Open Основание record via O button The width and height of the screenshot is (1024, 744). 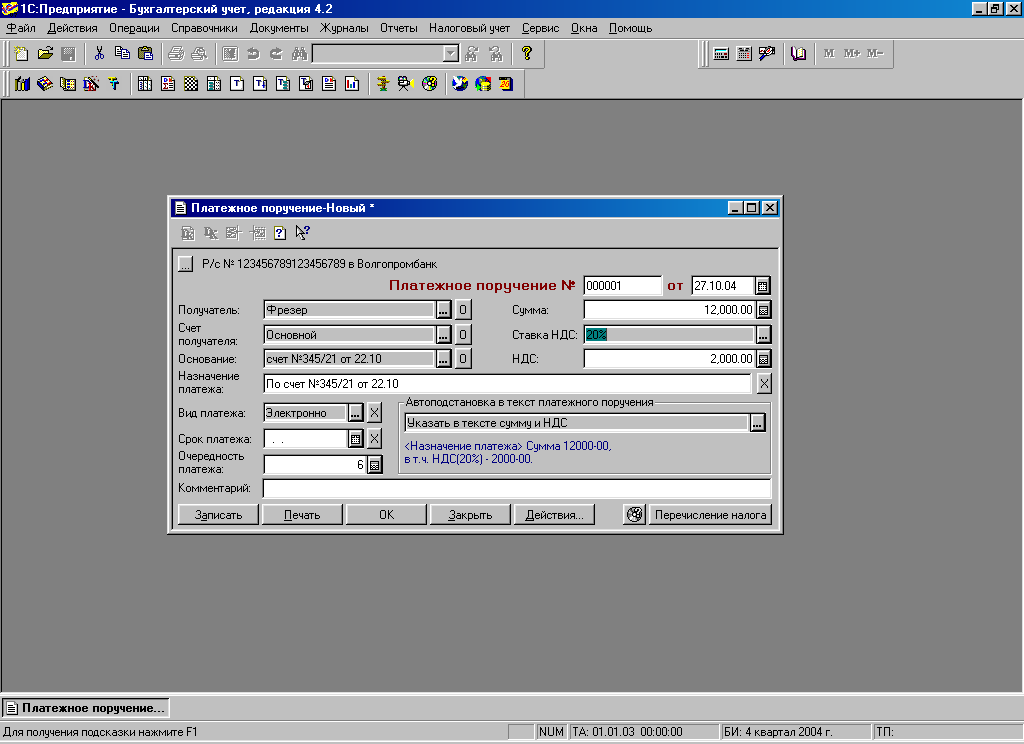pos(462,359)
